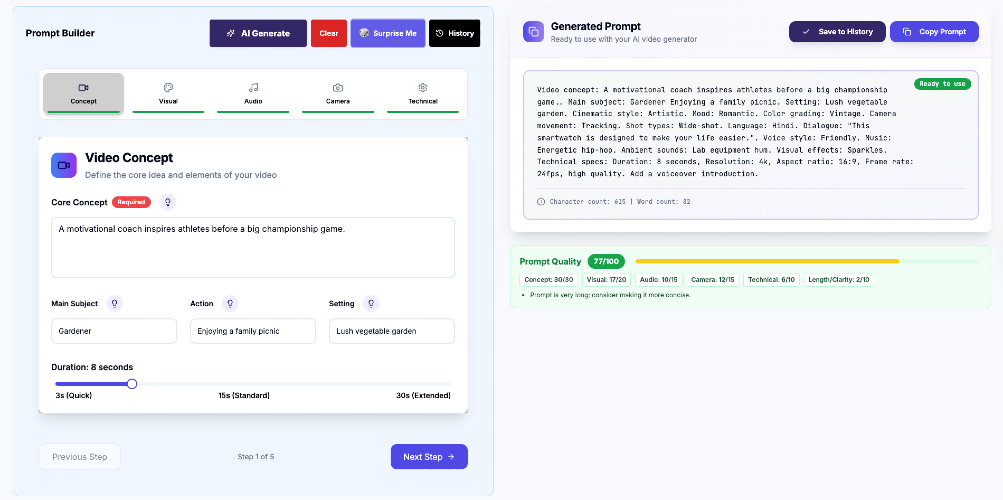Copy the generated prompt
The width and height of the screenshot is (1003, 500).
934,32
